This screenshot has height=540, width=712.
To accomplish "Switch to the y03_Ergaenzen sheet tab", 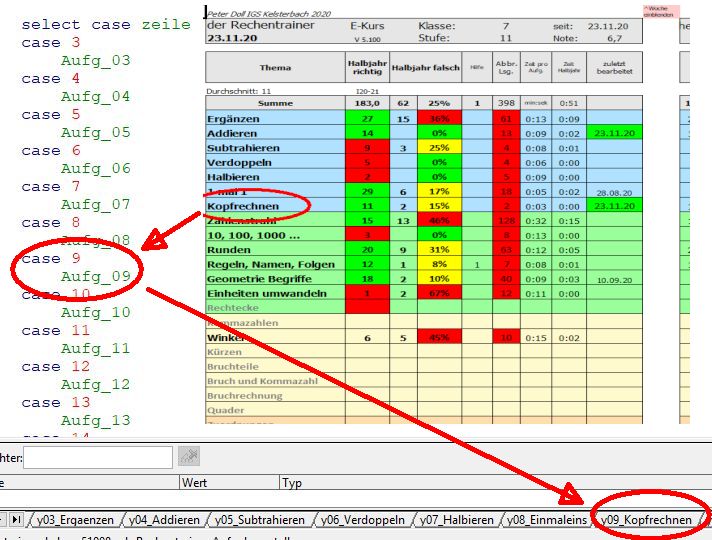I will pyautogui.click(x=77, y=520).
